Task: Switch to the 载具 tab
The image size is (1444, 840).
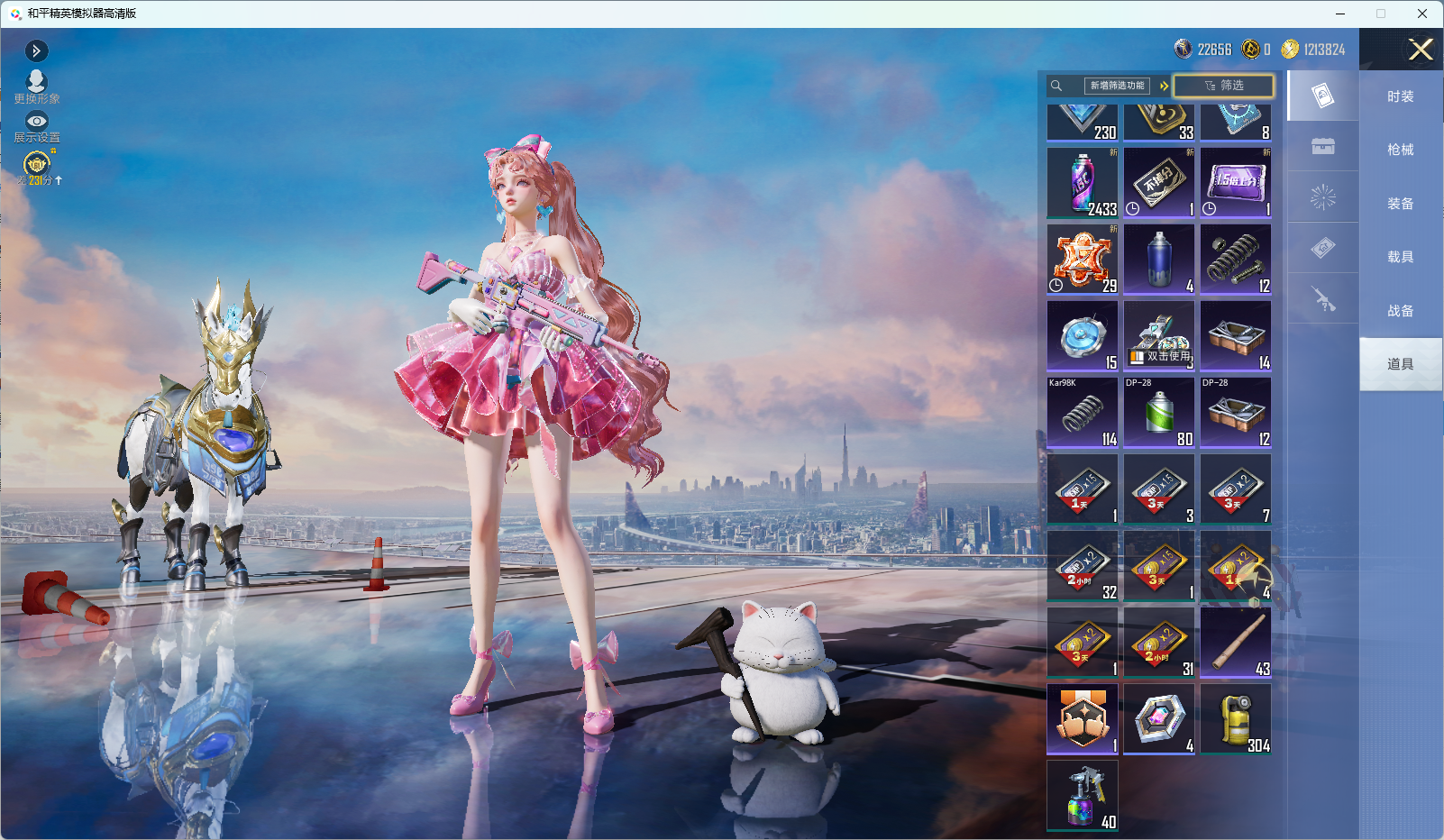Action: click(x=1400, y=257)
